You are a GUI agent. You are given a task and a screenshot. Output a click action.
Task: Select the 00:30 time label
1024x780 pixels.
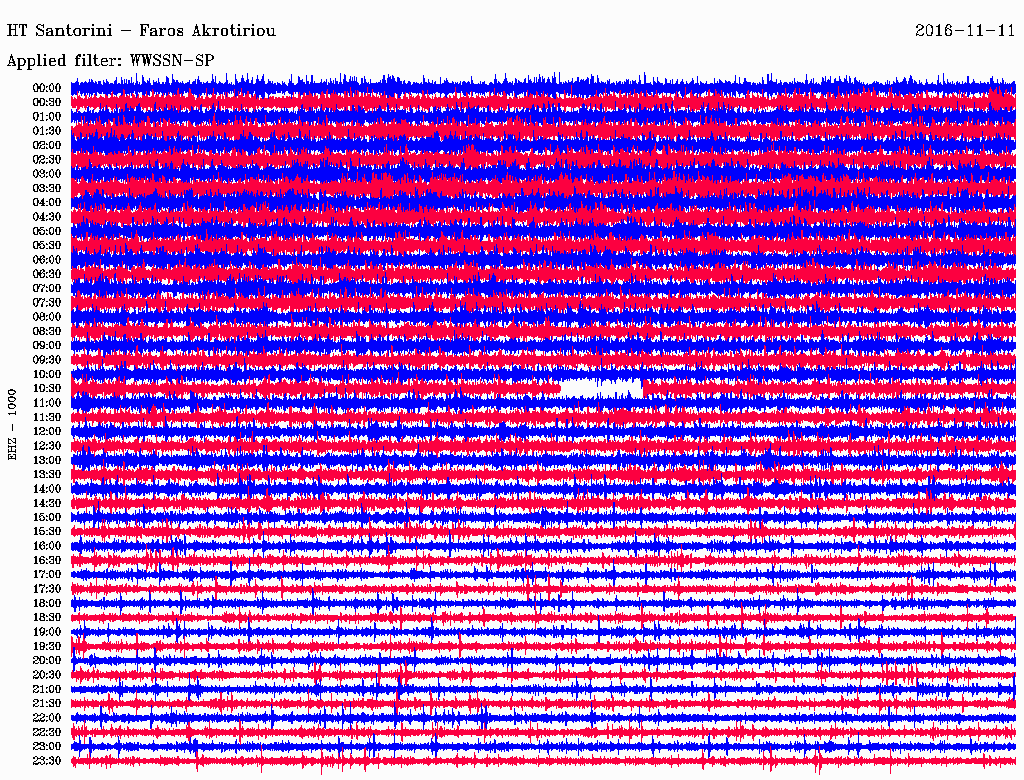47,102
